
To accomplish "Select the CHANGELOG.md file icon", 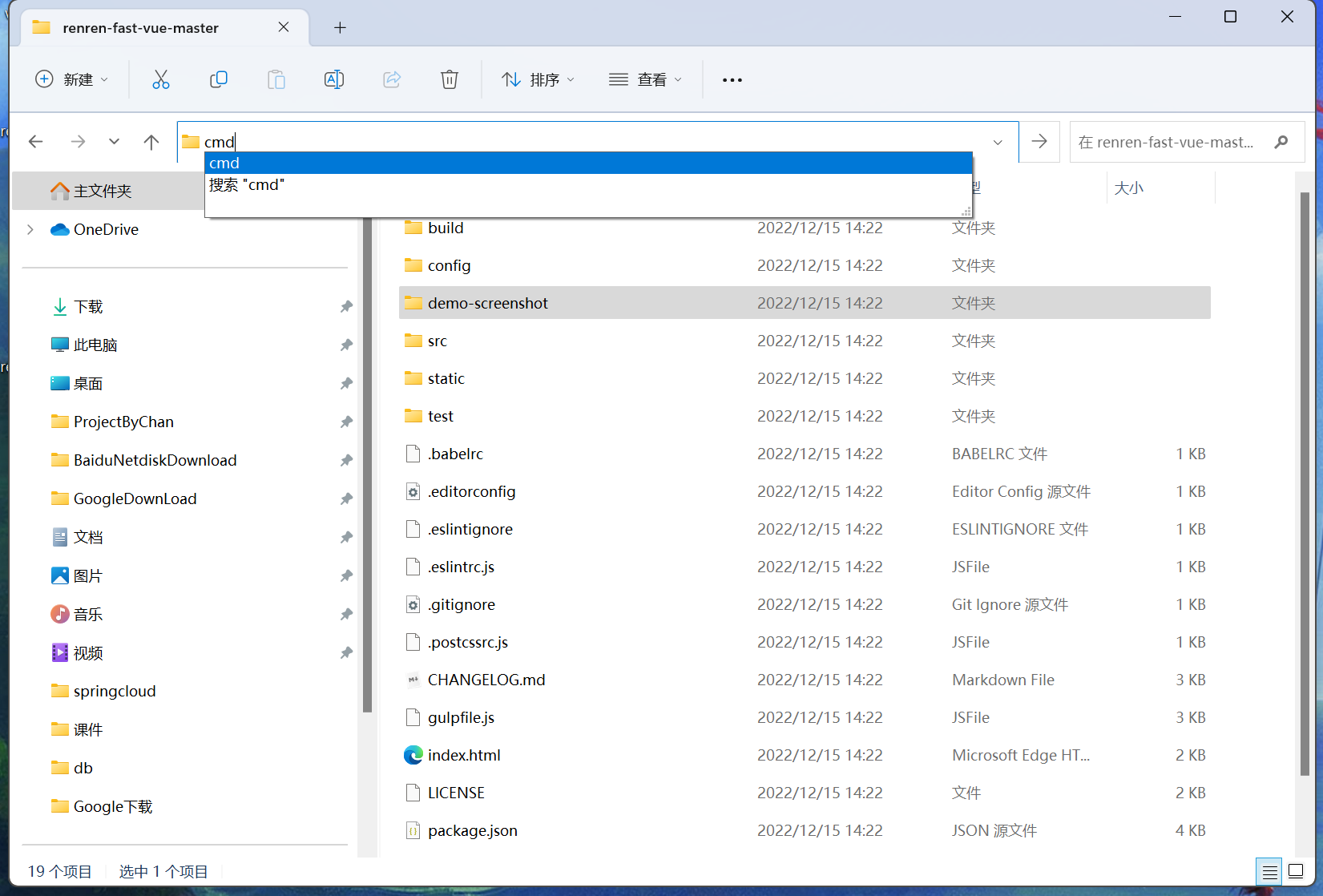I will (413, 680).
